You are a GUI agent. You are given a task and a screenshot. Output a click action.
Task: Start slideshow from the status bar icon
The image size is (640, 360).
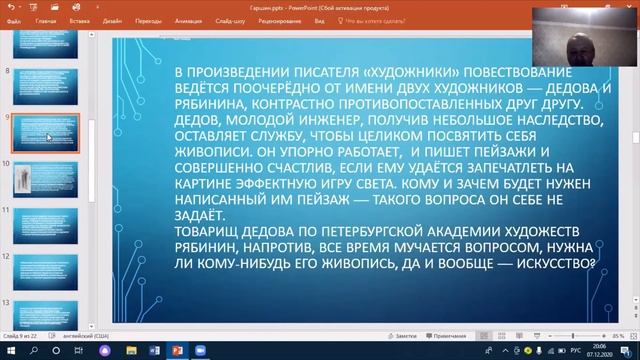click(537, 336)
